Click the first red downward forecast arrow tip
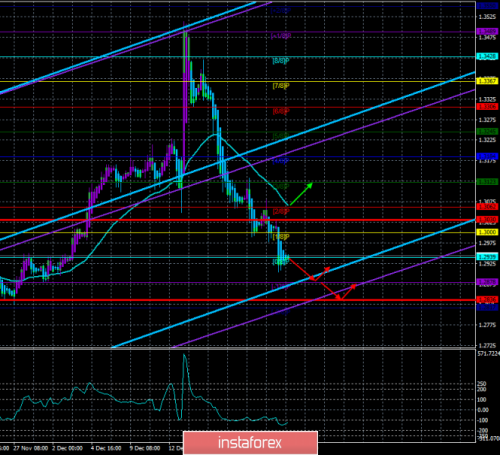The height and width of the screenshot is (455, 500). pyautogui.click(x=312, y=279)
